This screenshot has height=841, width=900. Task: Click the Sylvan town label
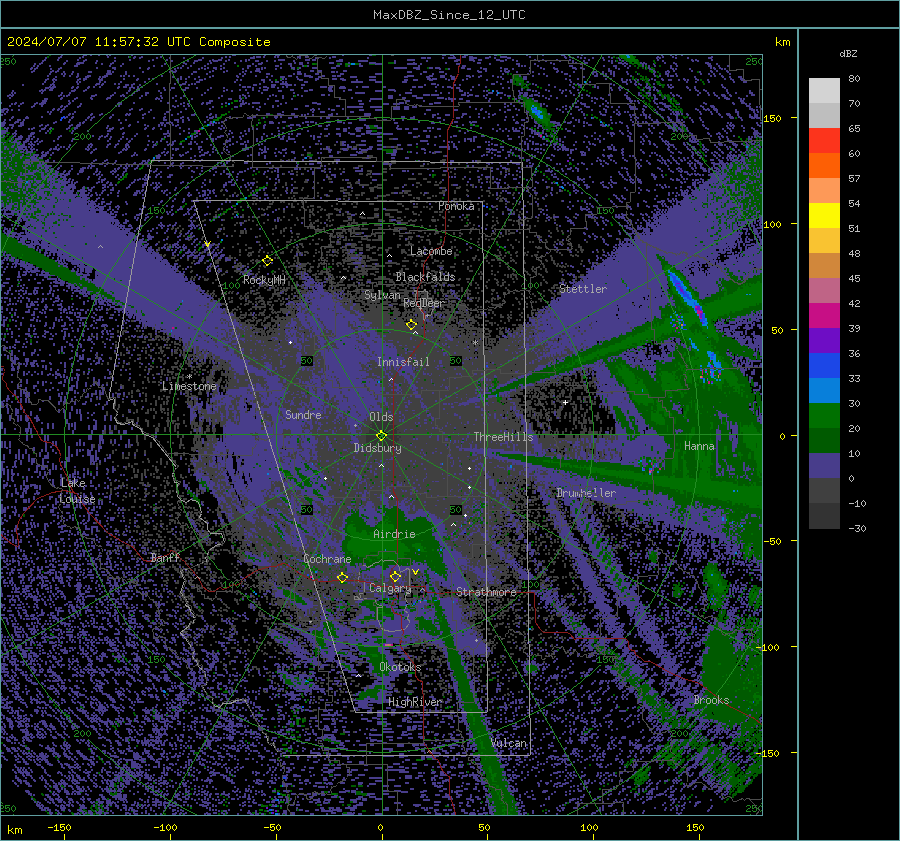(x=382, y=295)
